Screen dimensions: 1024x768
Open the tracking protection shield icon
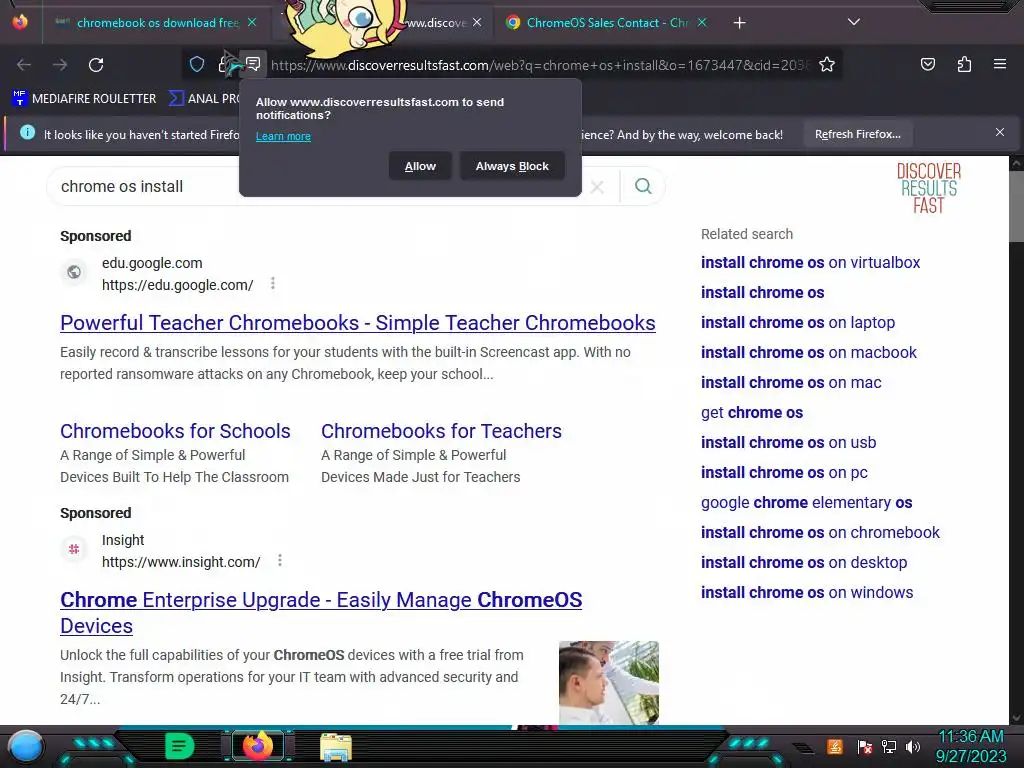pyautogui.click(x=197, y=64)
